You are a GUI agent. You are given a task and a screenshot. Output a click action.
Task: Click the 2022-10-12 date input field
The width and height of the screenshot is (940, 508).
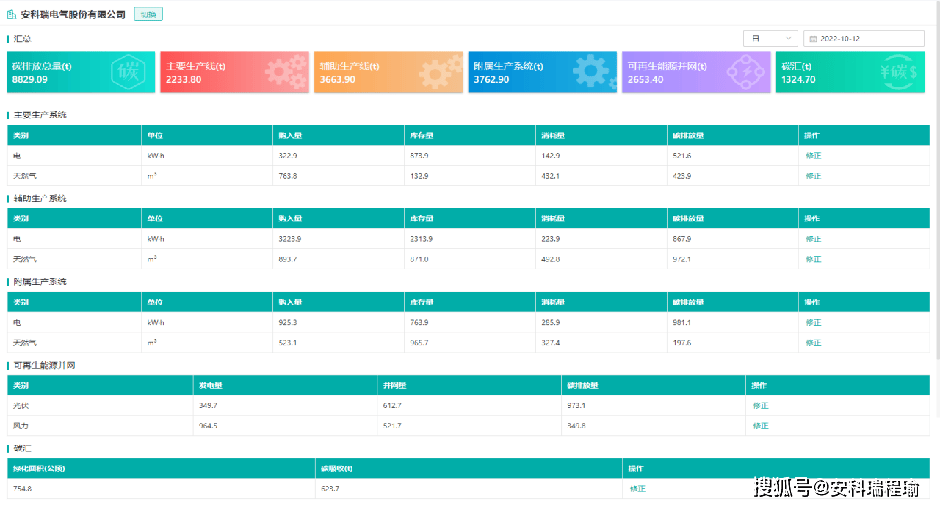pyautogui.click(x=864, y=38)
